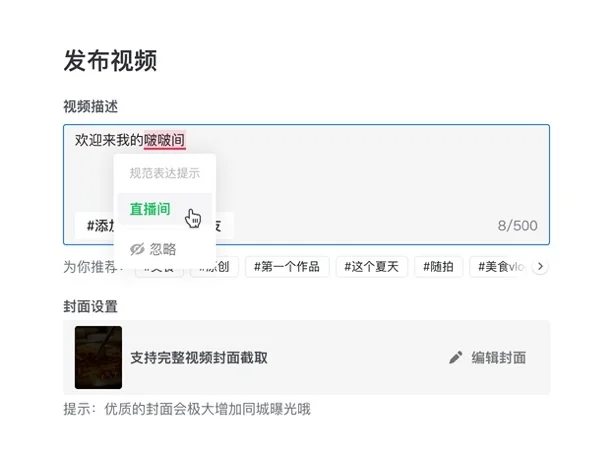Expand more recommended tags with right chevron
This screenshot has width=616, height=458.
click(540, 267)
